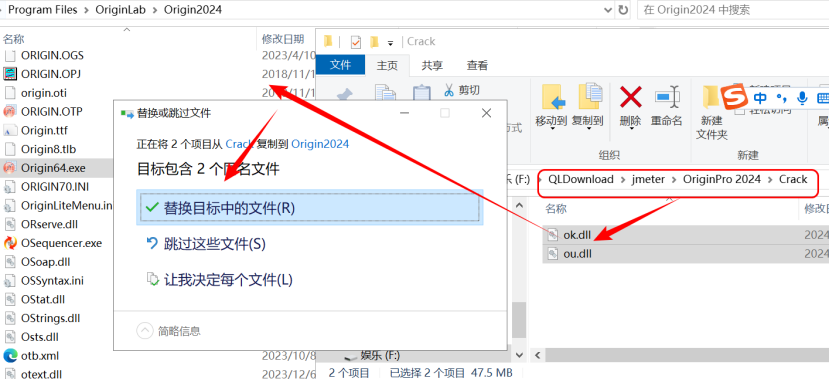Select OSSyntax.ini file

(52, 281)
